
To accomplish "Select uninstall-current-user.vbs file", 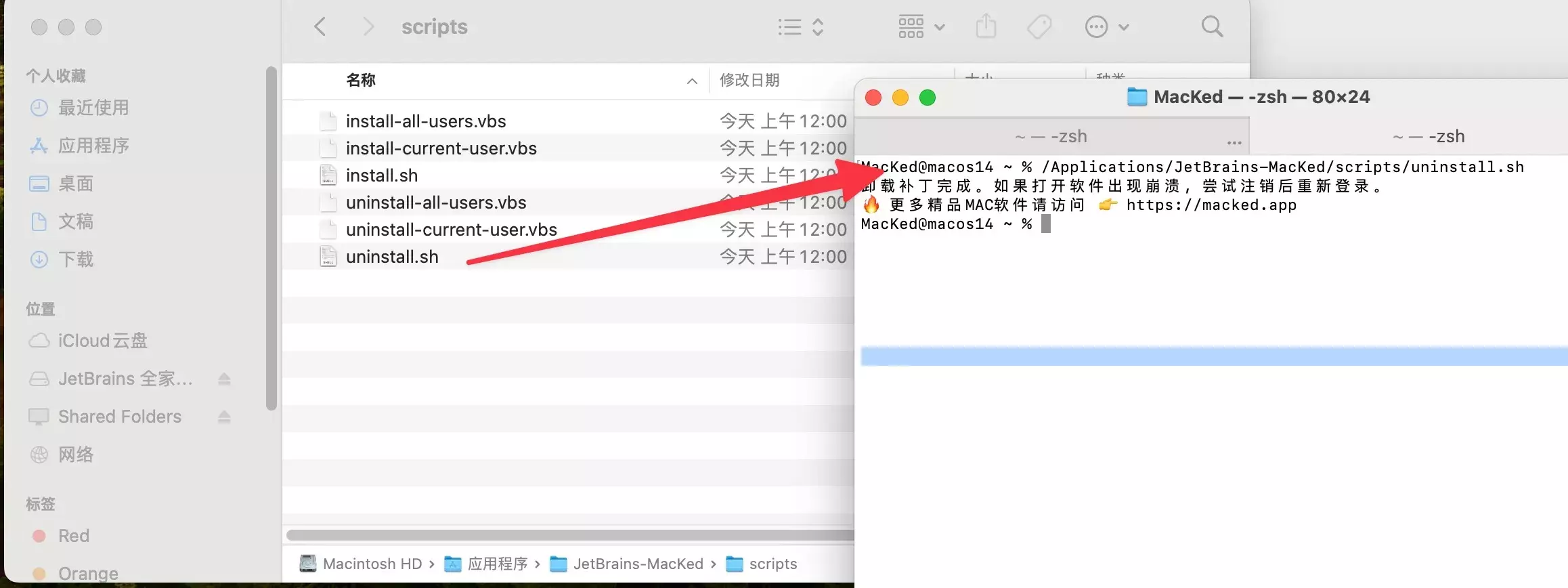I will [x=452, y=230].
